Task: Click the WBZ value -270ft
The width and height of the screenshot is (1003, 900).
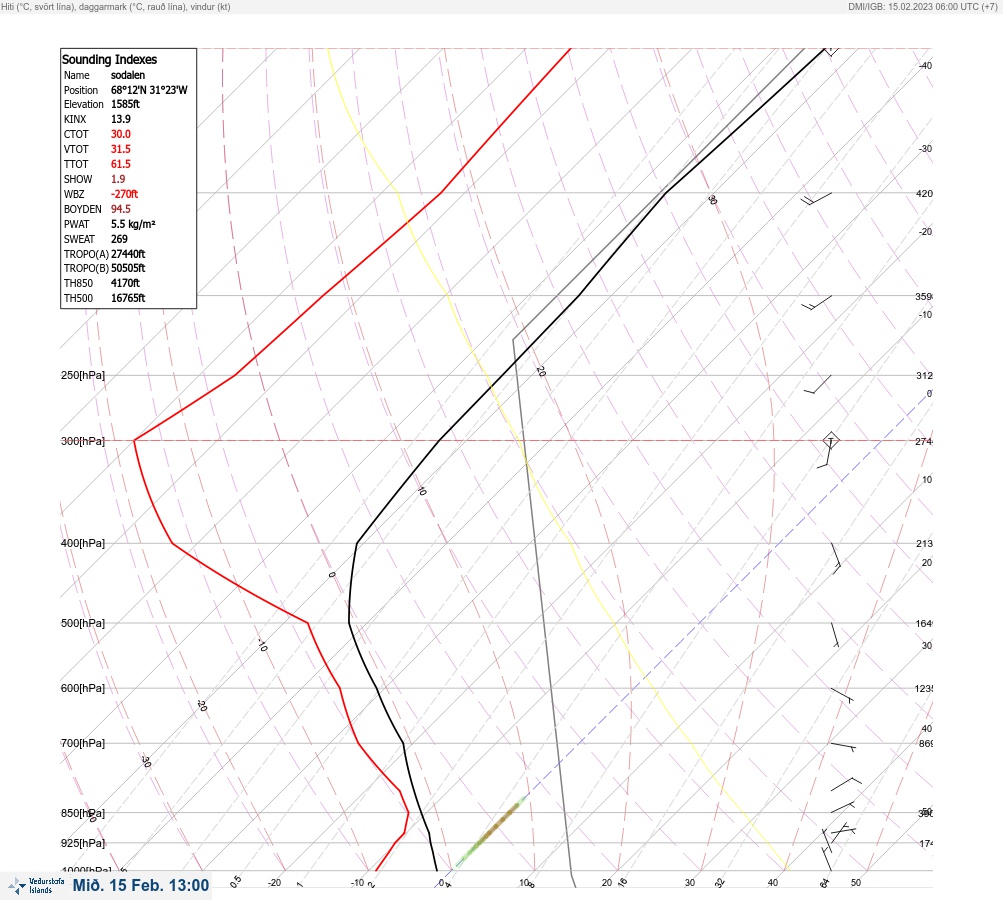Action: click(125, 194)
